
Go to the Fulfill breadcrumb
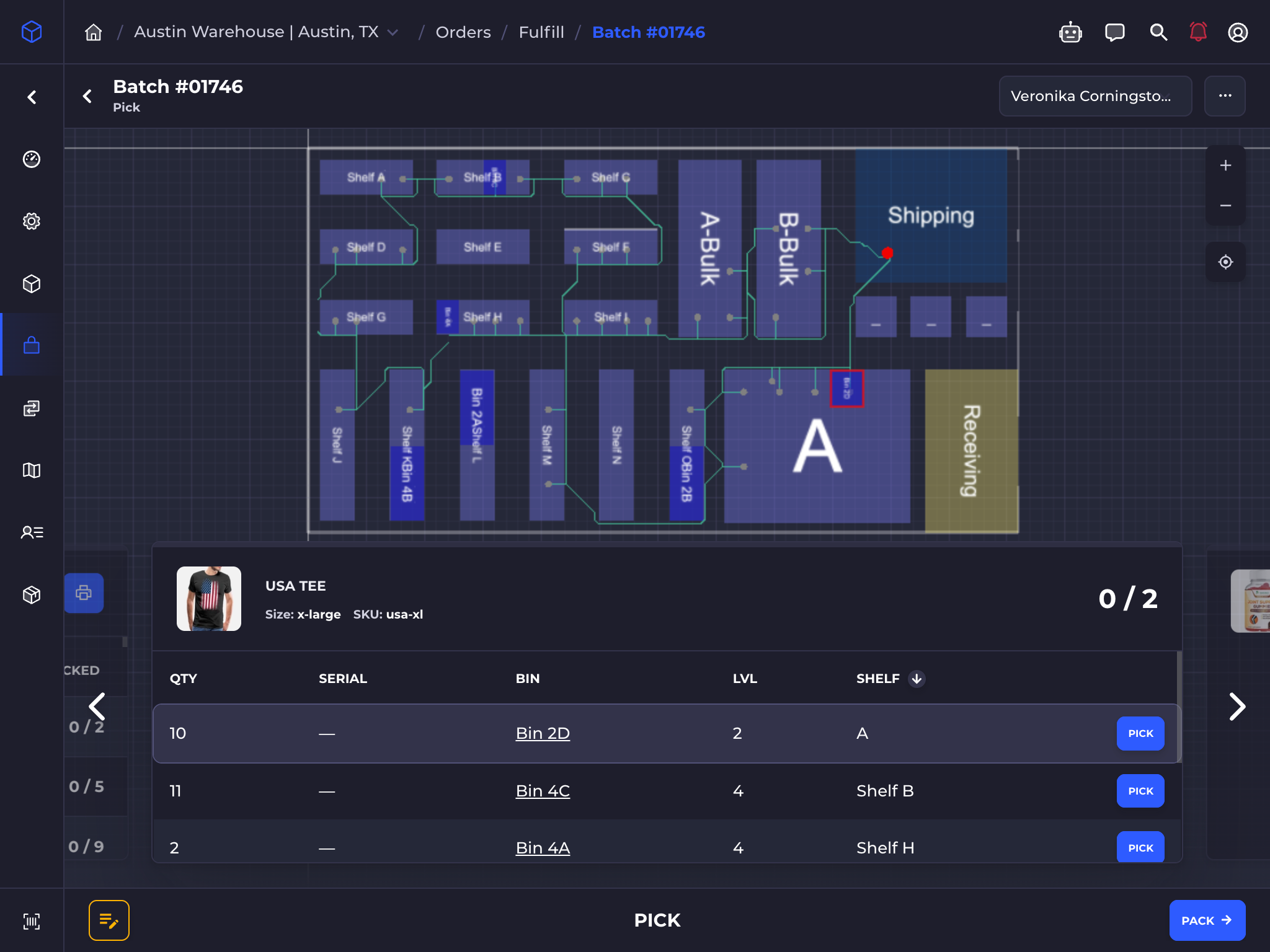point(541,32)
